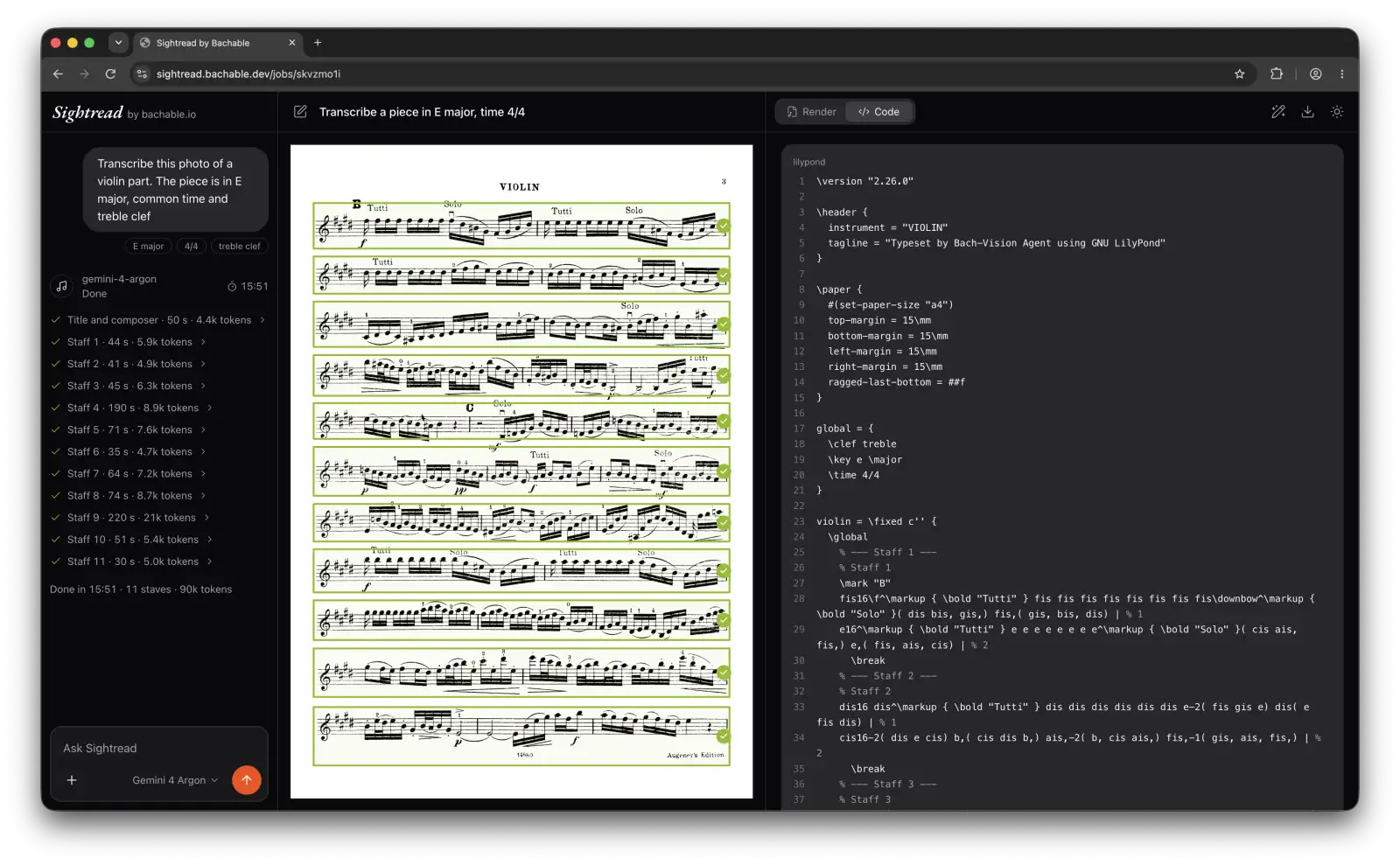Expand the Staff 4 step details
Image resolution: width=1400 pixels, height=865 pixels.
[x=132, y=408]
